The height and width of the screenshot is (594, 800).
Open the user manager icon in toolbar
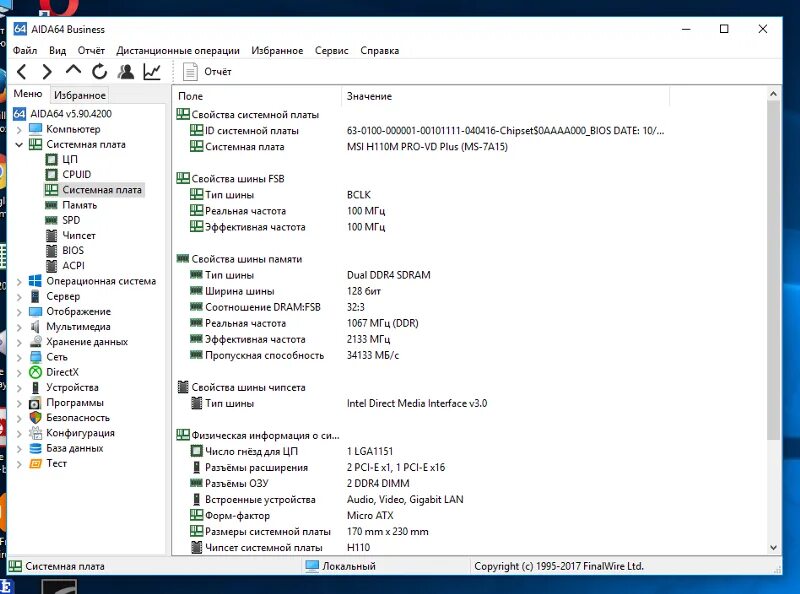[126, 71]
